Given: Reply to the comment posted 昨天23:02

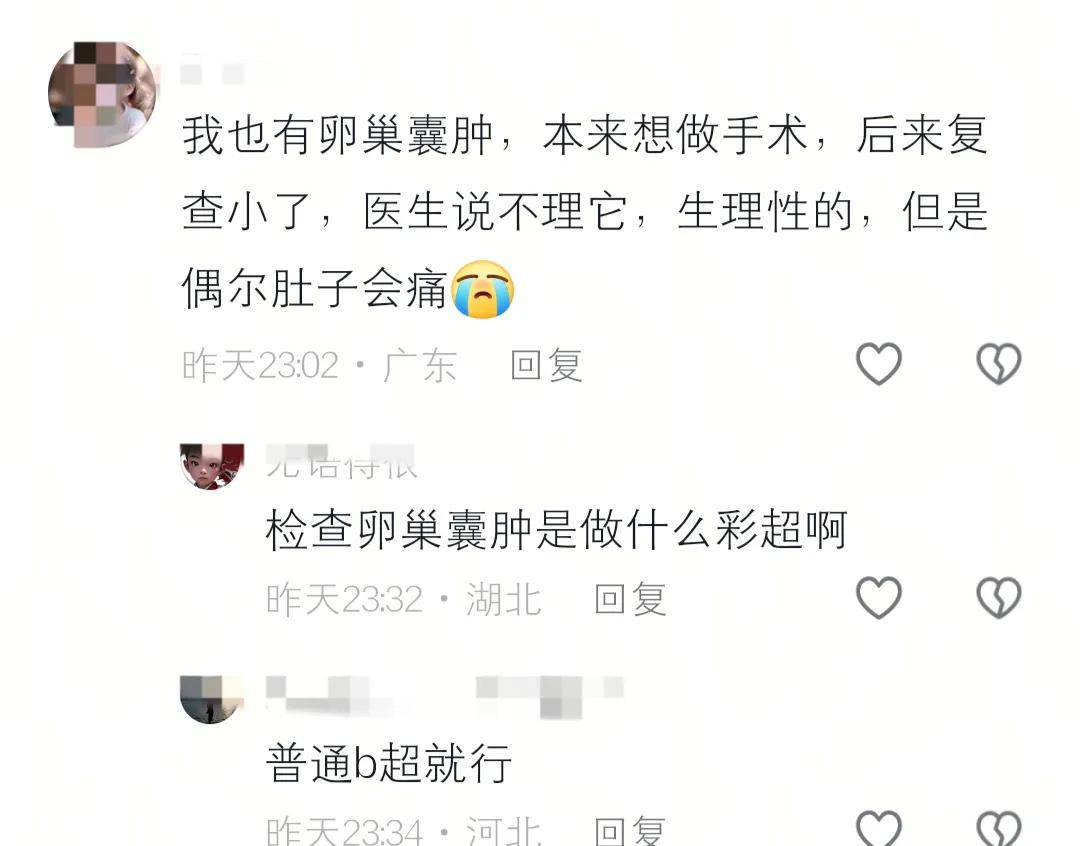Looking at the screenshot, I should [547, 364].
